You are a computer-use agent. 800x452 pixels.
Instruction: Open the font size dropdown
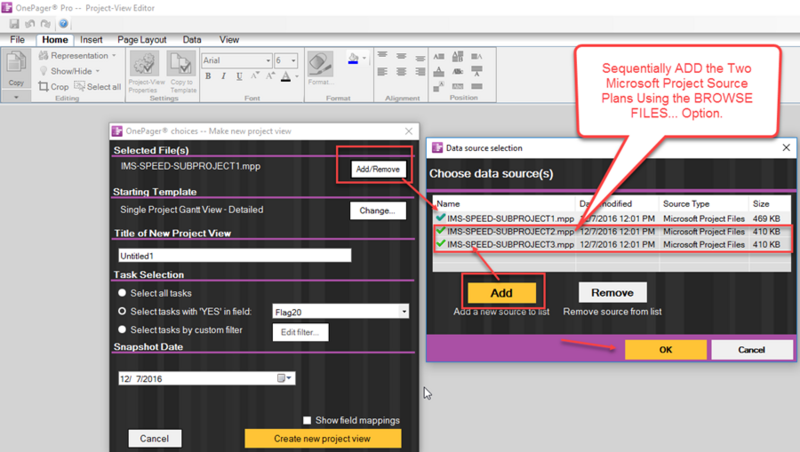[293, 60]
